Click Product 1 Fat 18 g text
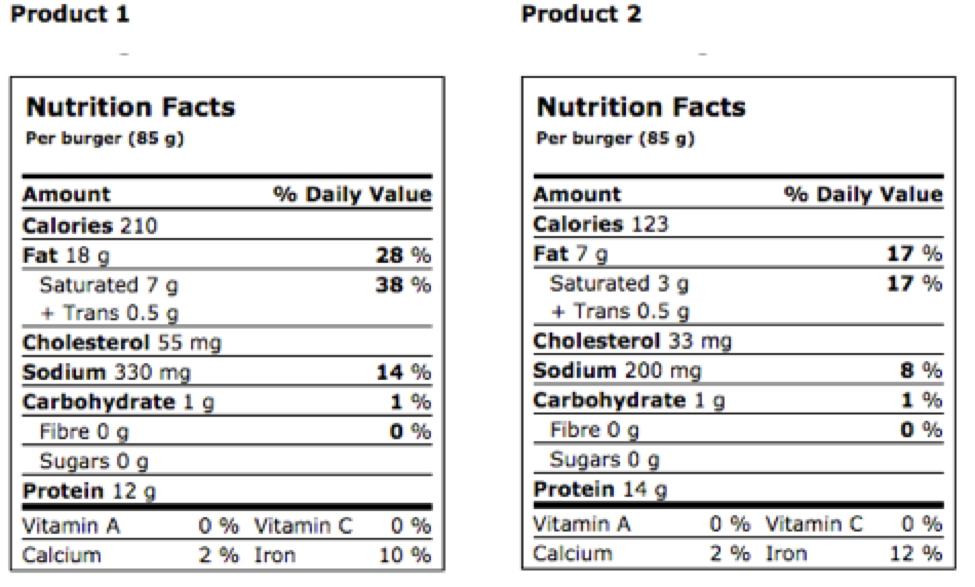975x587 pixels. click(x=66, y=256)
